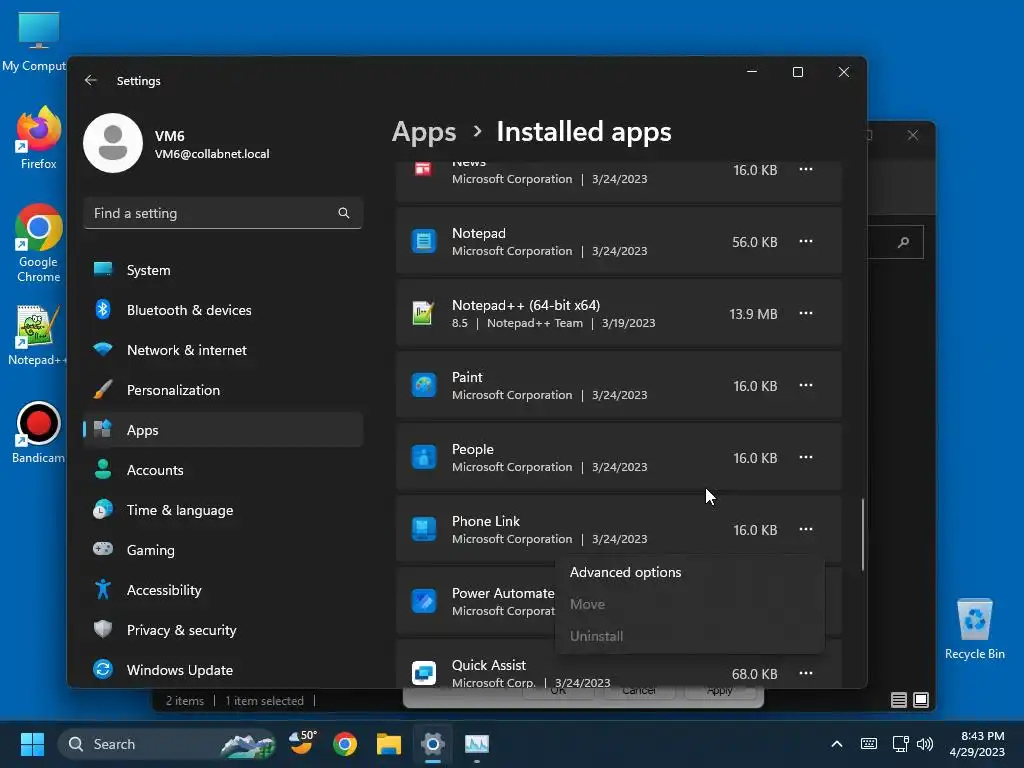
Task: Select the Bandicam desktop icon
Action: tap(39, 432)
